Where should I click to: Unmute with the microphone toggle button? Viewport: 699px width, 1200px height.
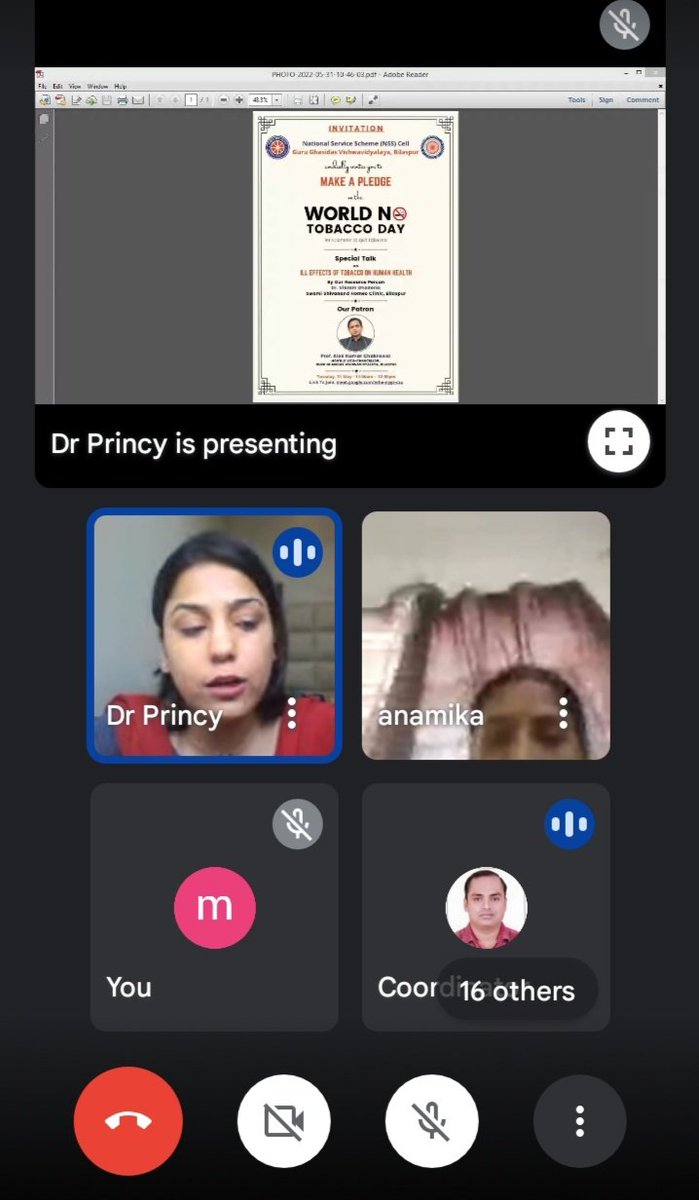point(432,1121)
